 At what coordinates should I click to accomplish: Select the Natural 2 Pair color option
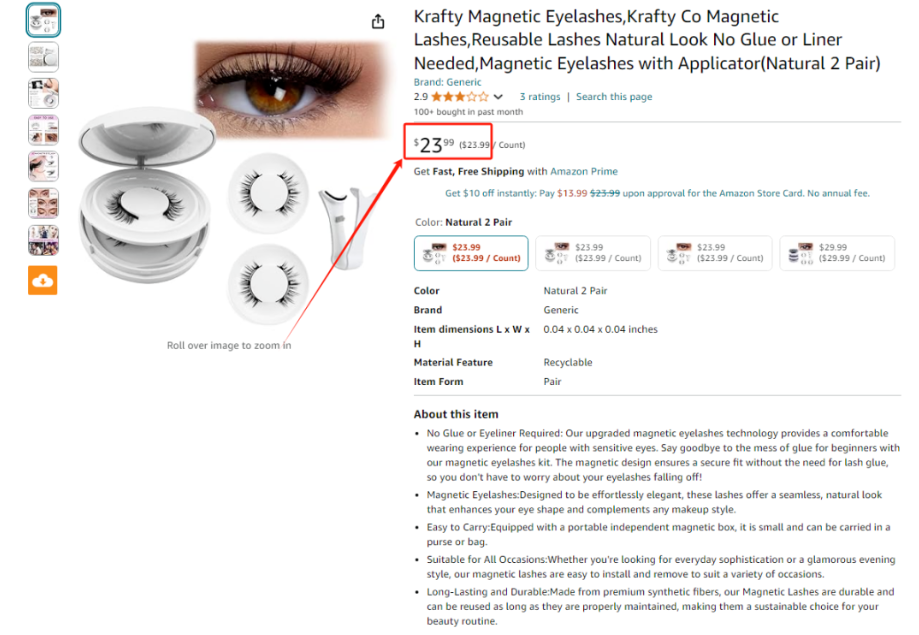click(471, 253)
